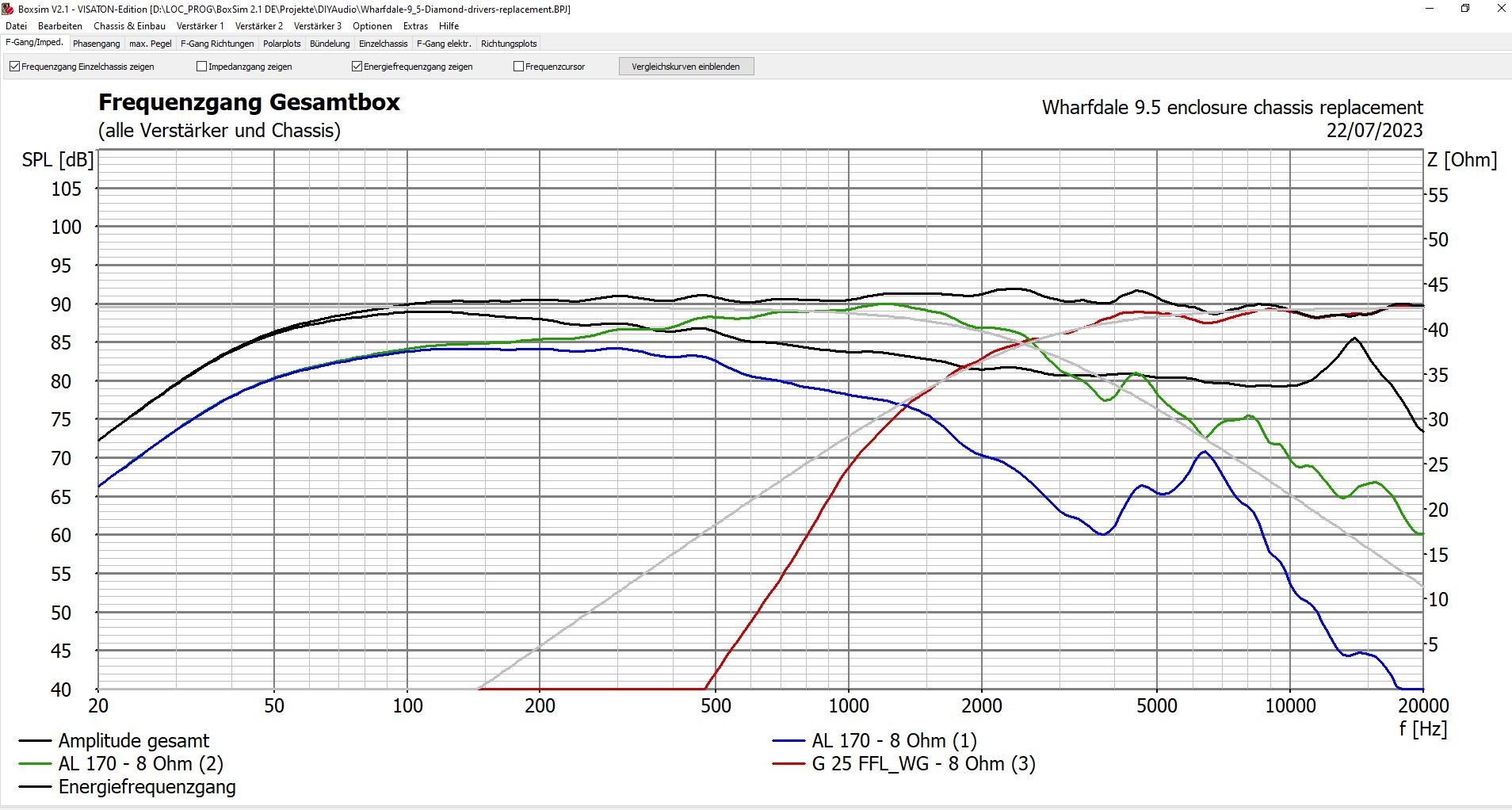The height and width of the screenshot is (810, 1512).
Task: Click the 20000 Hz tick label
Action: tap(1422, 706)
